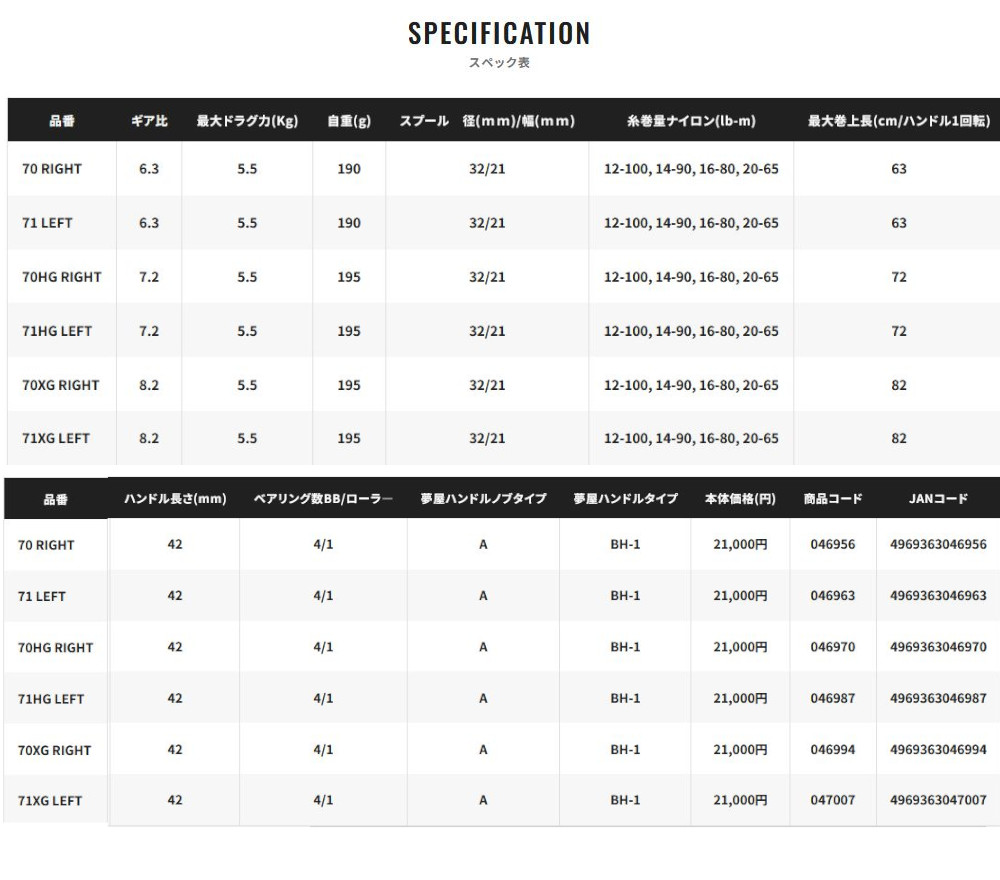The width and height of the screenshot is (1000, 880).
Task: Click JAN code 4969363046970
Action: click(938, 647)
